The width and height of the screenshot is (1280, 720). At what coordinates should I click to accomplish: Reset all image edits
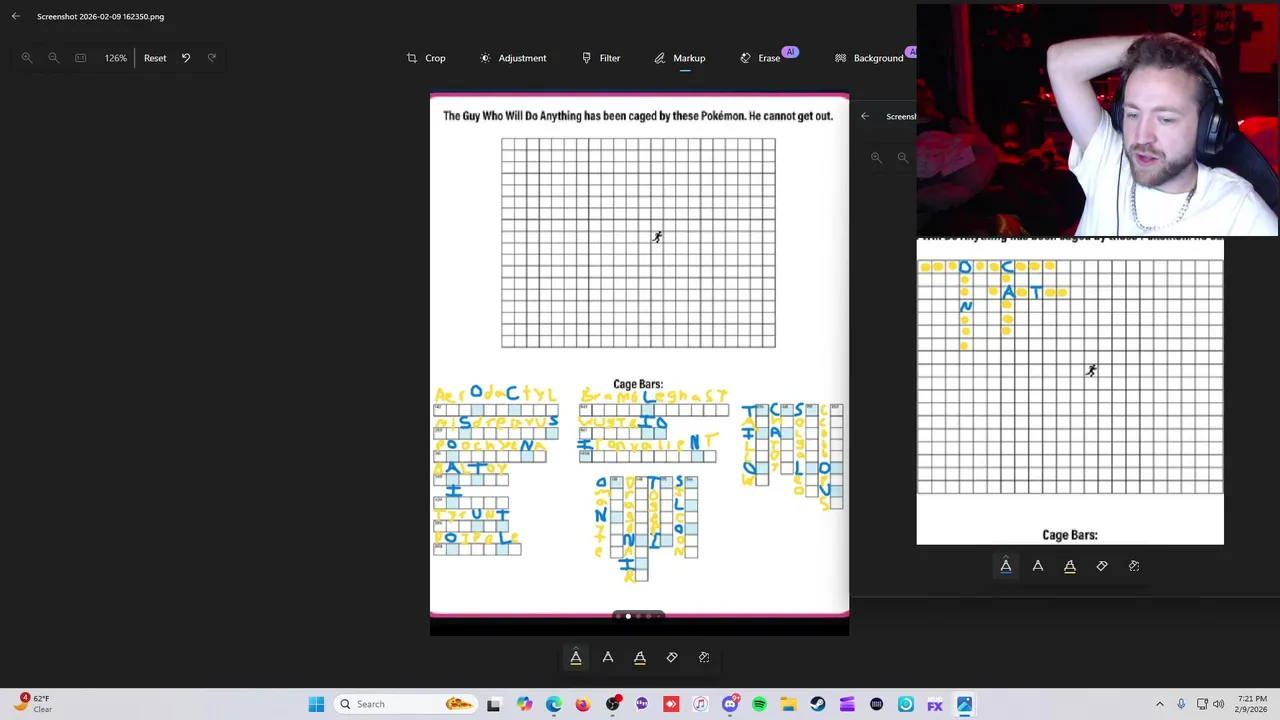pos(155,58)
